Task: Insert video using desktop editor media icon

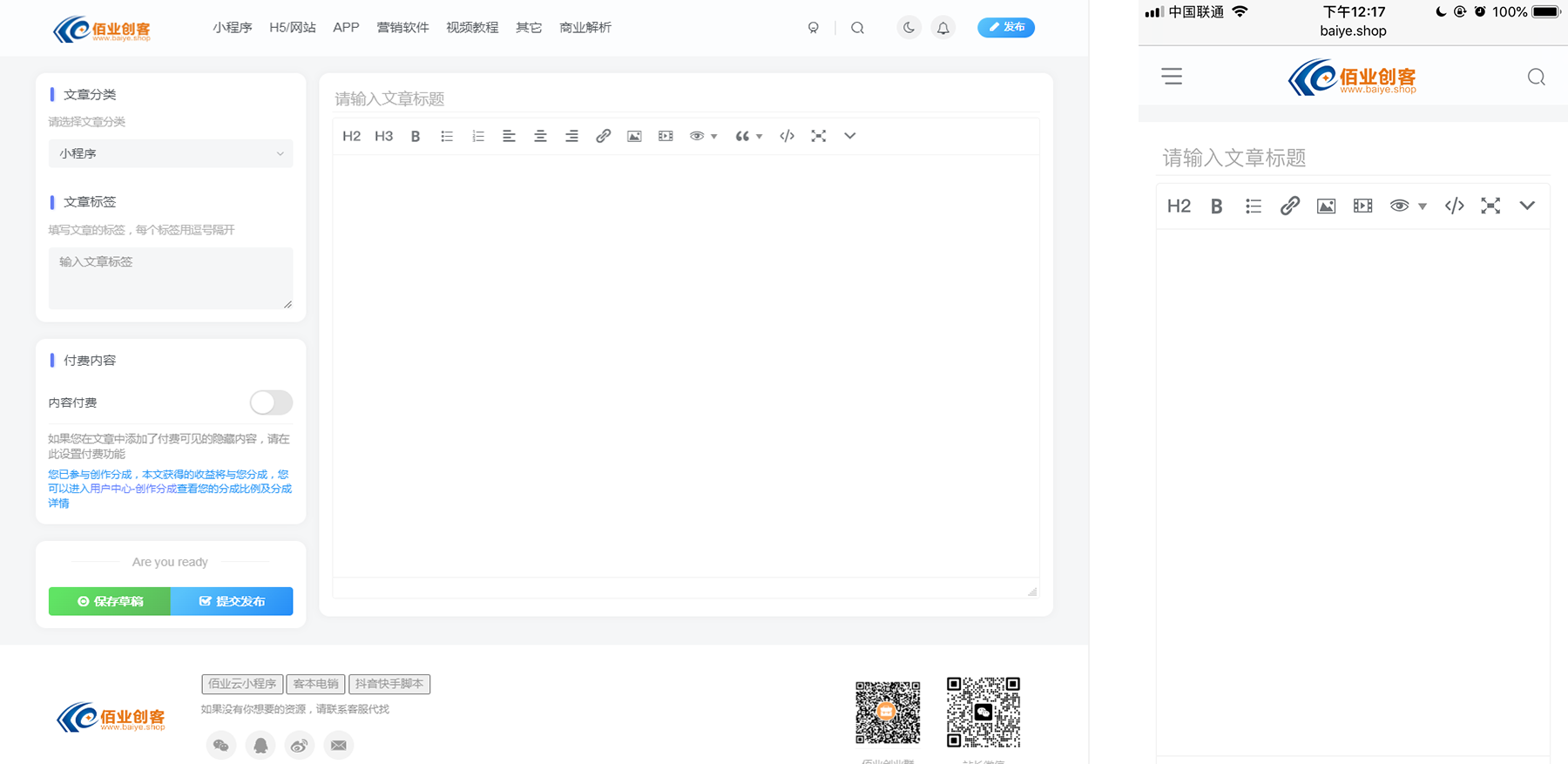Action: point(666,136)
